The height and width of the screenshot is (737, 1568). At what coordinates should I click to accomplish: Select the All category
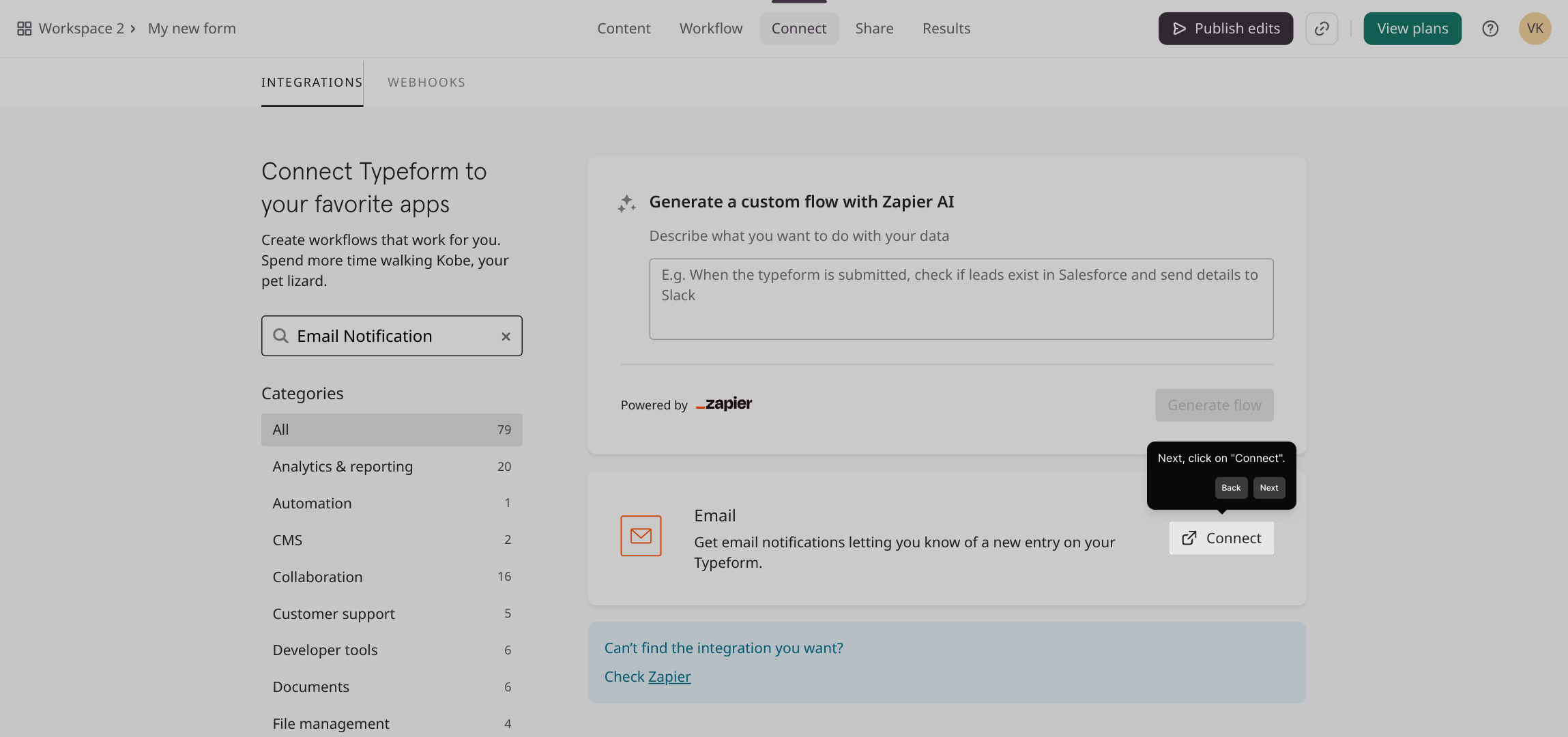pyautogui.click(x=392, y=430)
